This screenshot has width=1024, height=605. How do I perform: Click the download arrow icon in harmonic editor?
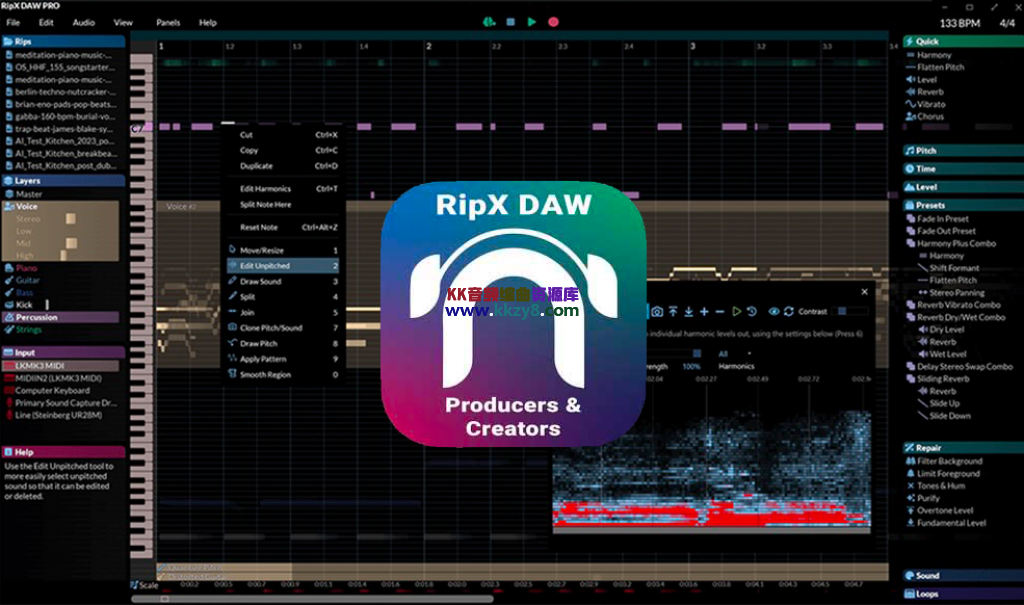click(688, 312)
